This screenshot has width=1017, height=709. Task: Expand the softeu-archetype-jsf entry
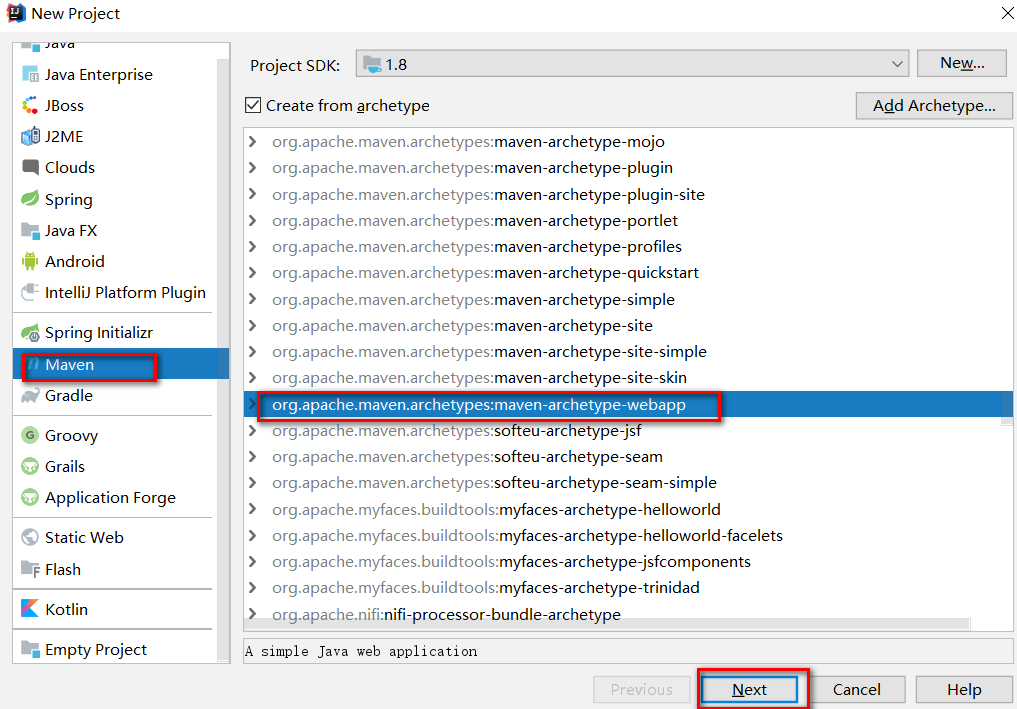pyautogui.click(x=253, y=430)
